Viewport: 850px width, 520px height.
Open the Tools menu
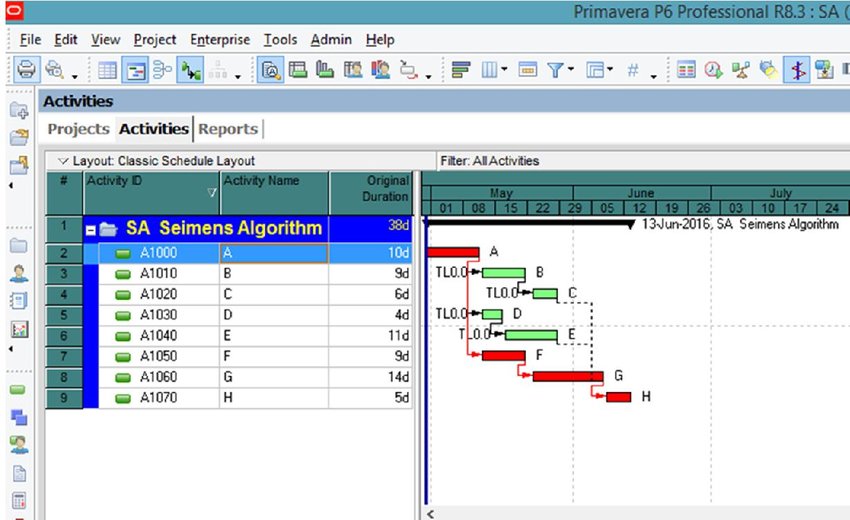280,40
